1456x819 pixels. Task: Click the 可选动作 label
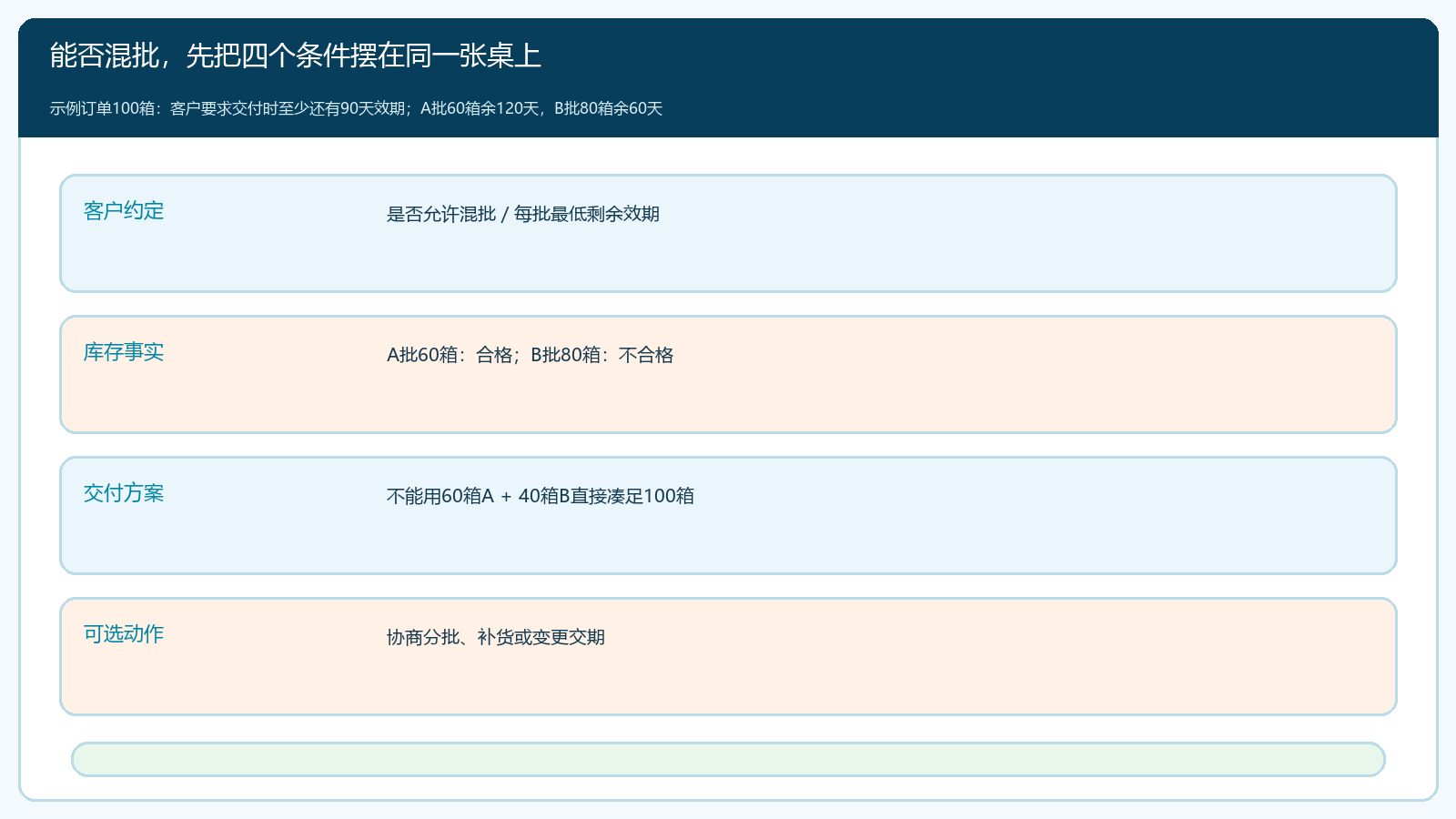point(124,634)
